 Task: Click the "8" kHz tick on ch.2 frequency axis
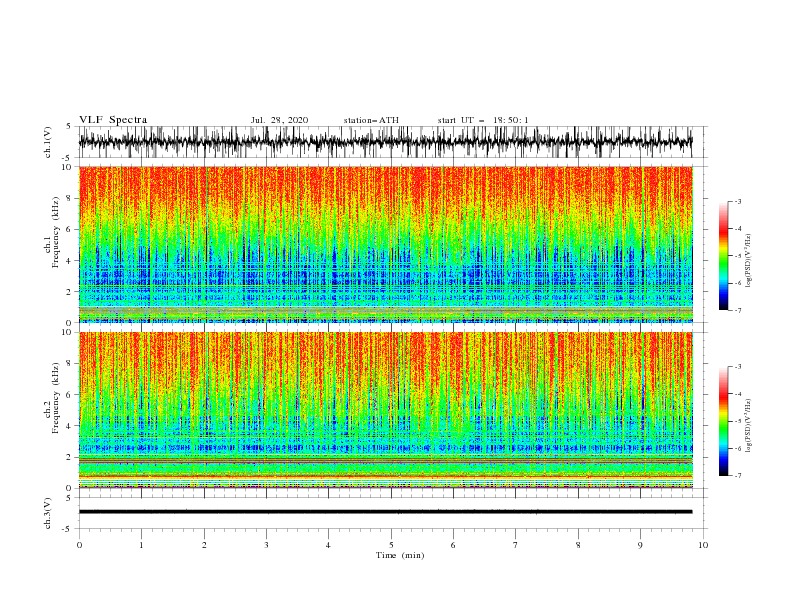tap(69, 364)
